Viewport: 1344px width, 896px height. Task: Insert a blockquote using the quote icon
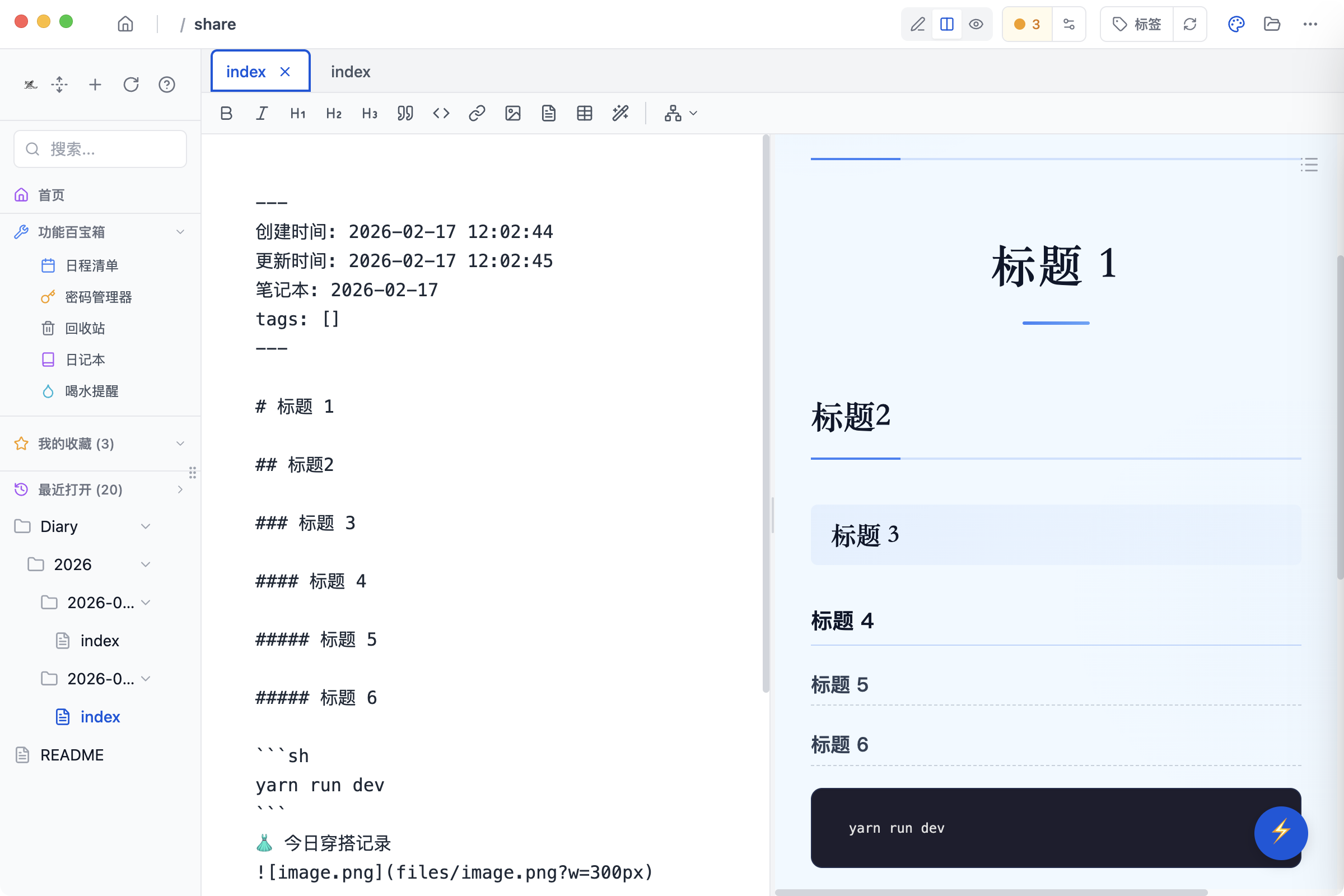click(405, 113)
